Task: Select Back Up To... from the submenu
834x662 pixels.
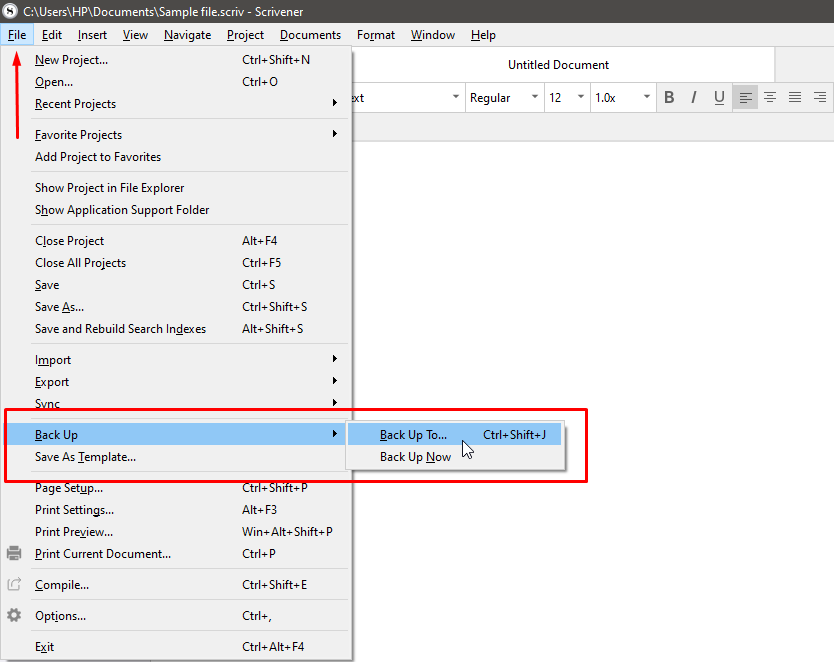Action: pos(411,434)
